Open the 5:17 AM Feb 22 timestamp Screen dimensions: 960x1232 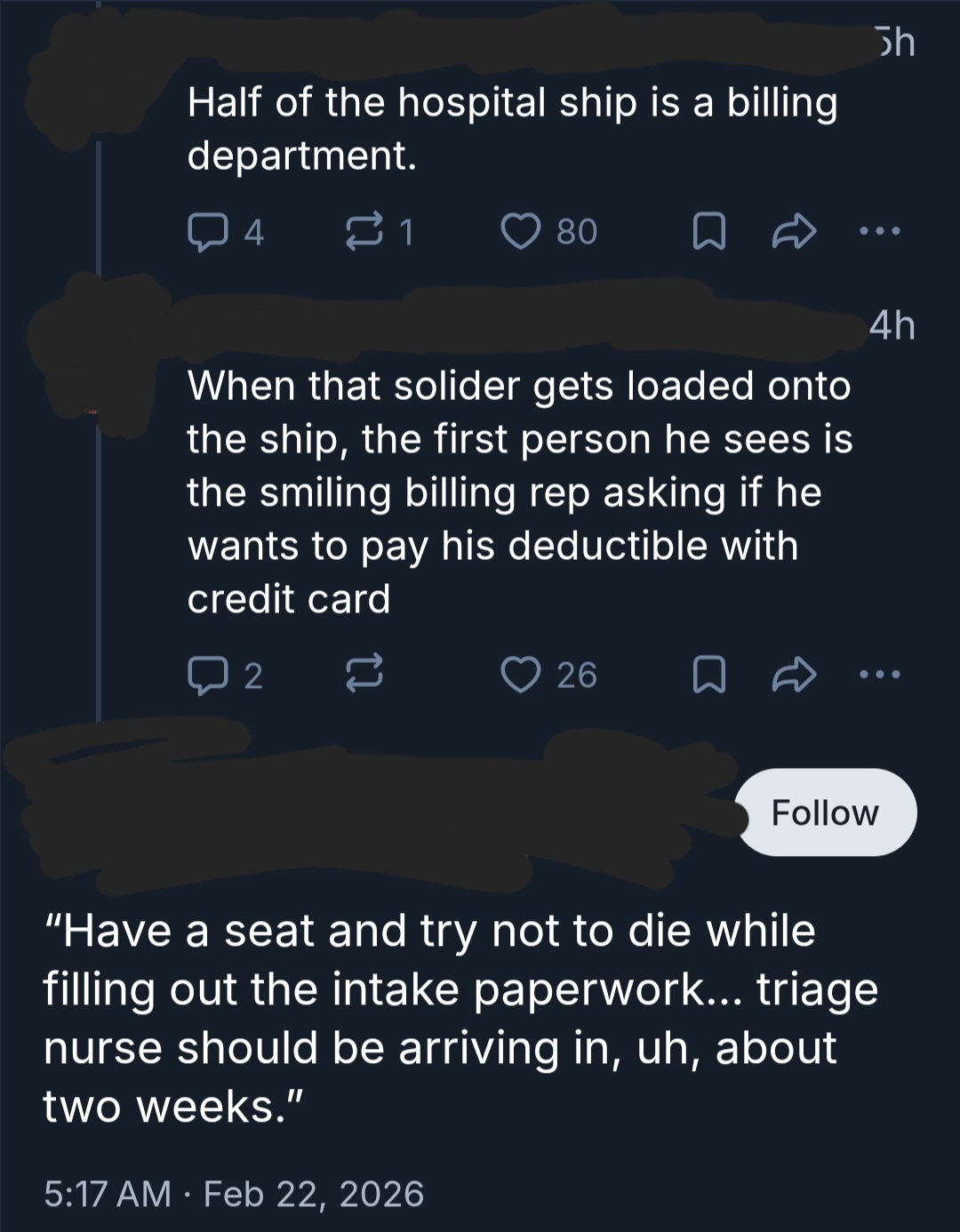click(234, 1194)
